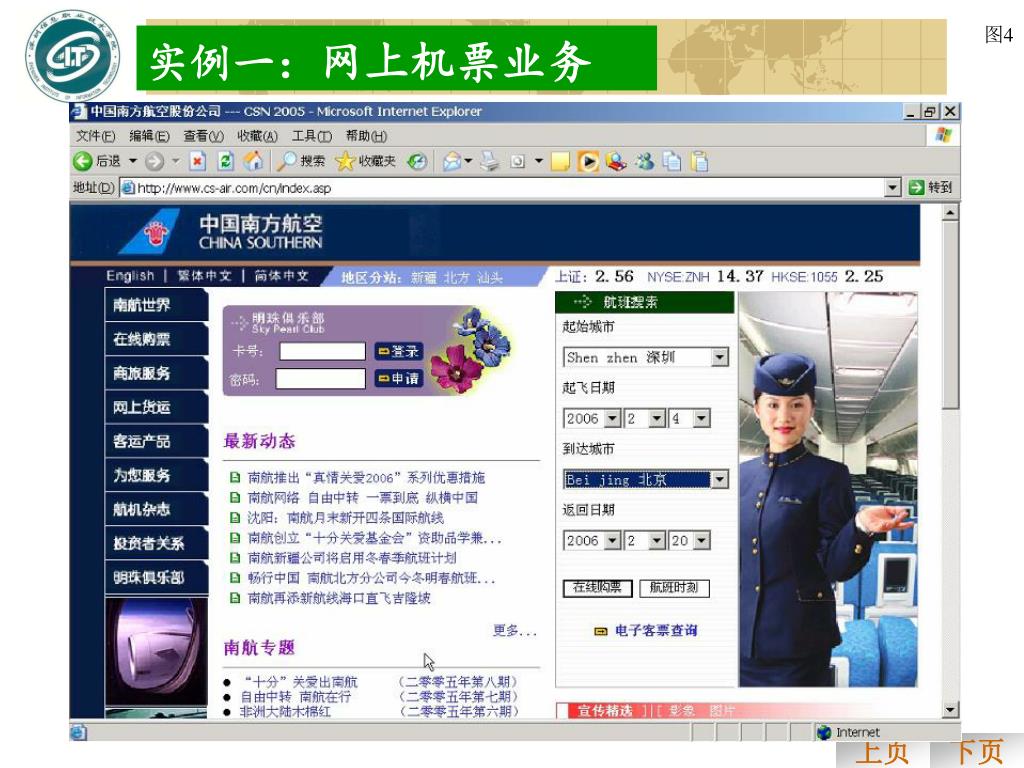The height and width of the screenshot is (768, 1024).
Task: Open the 收藏(A) menu
Action: (257, 136)
